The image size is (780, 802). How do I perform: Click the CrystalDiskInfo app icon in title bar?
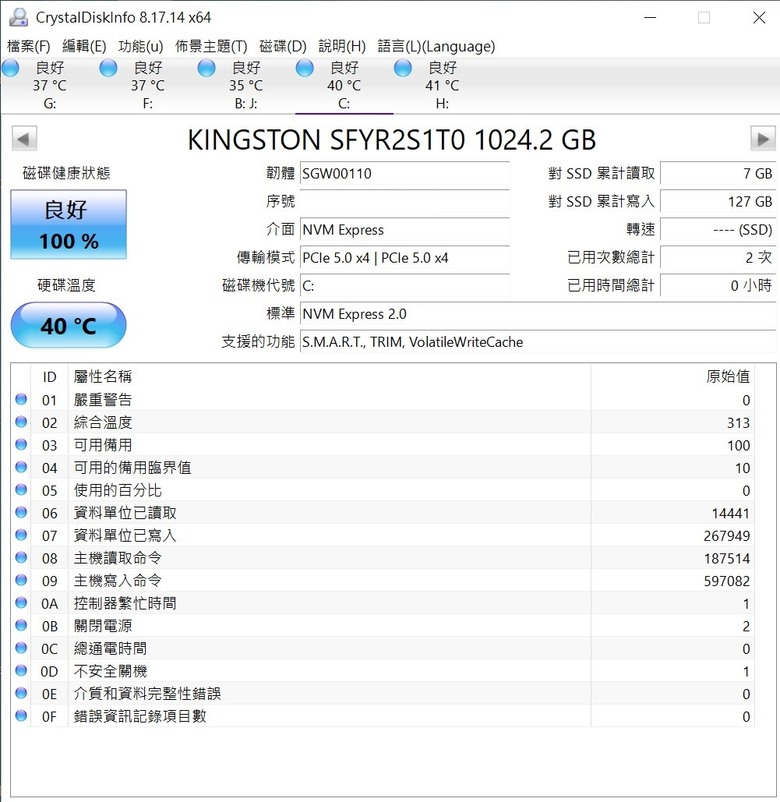pyautogui.click(x=18, y=17)
